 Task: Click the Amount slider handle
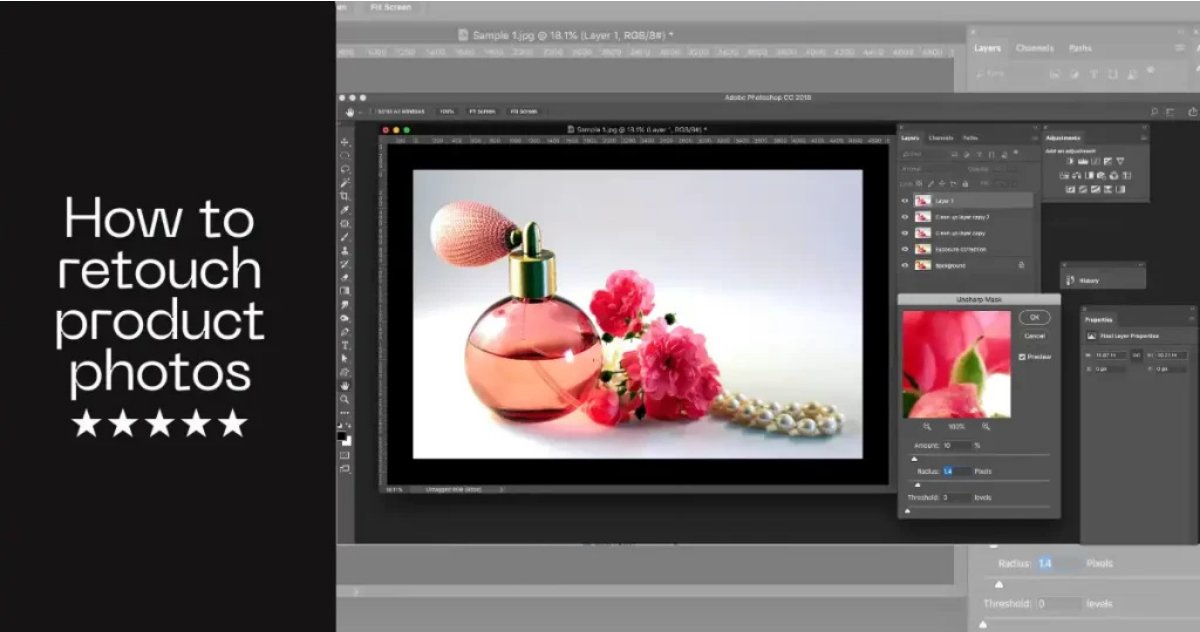(x=913, y=458)
